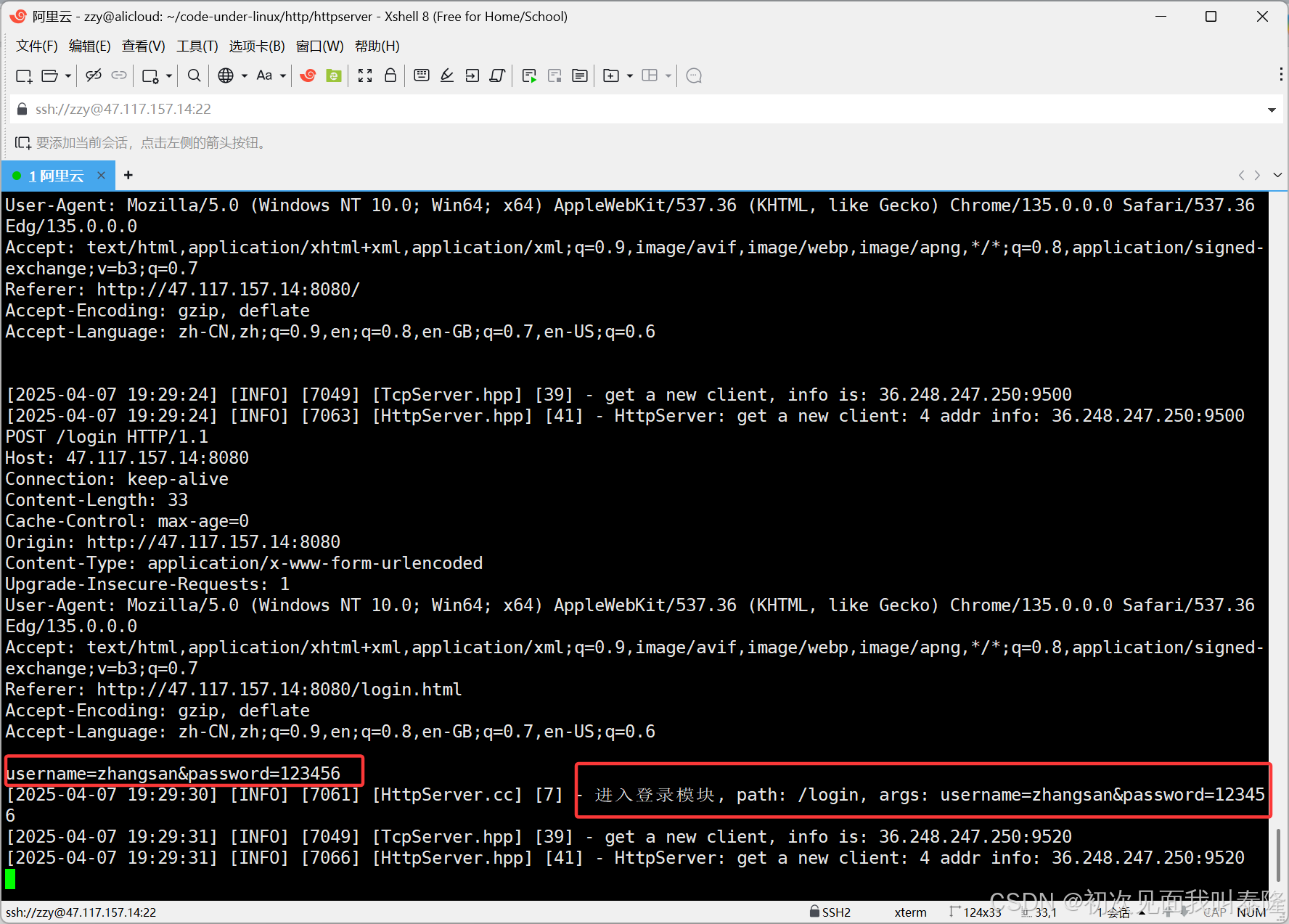Image resolution: width=1289 pixels, height=924 pixels.
Task: Open the 文件(F) menu
Action: point(37,46)
